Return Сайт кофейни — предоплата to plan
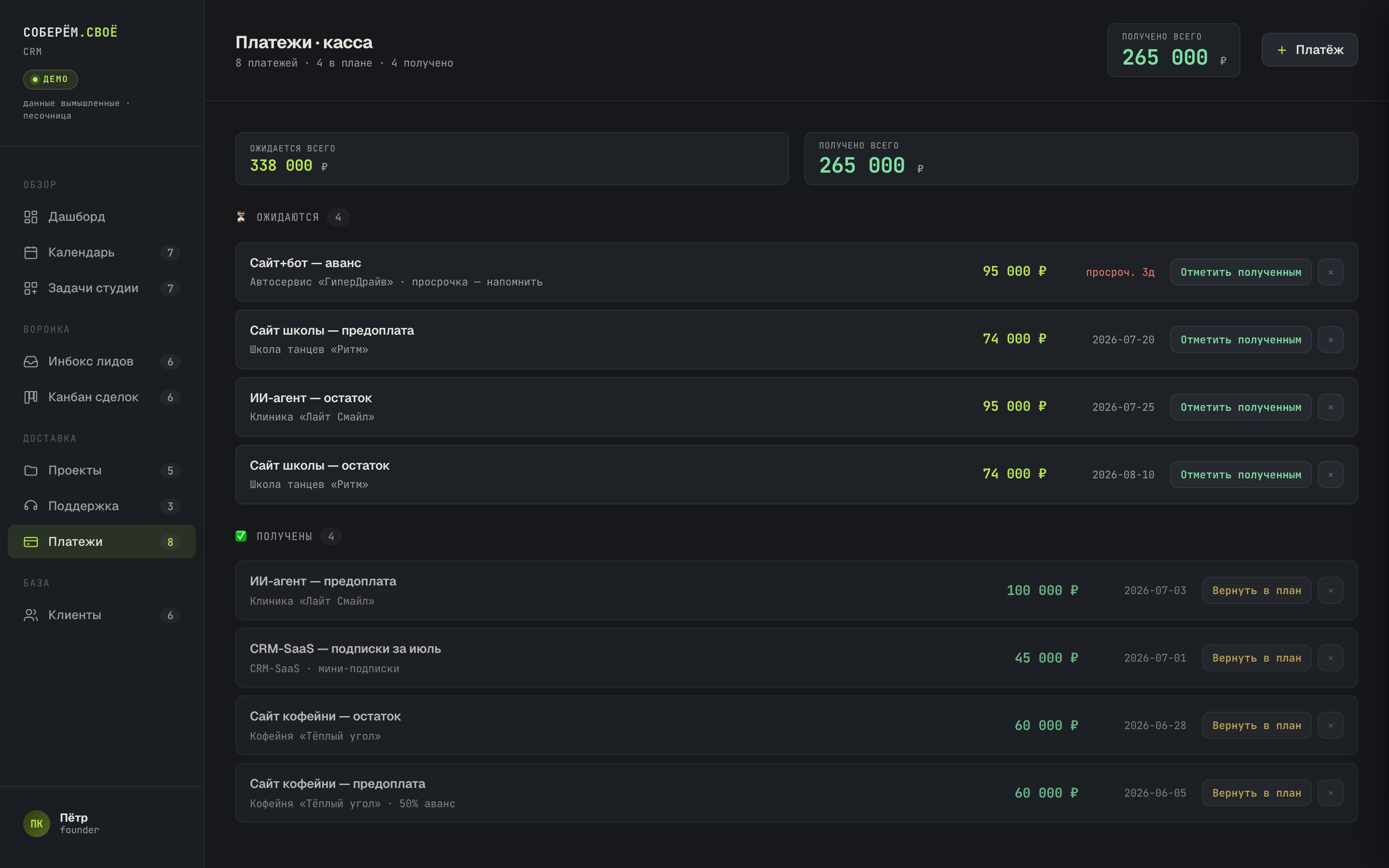Viewport: 1389px width, 868px height. [x=1256, y=793]
